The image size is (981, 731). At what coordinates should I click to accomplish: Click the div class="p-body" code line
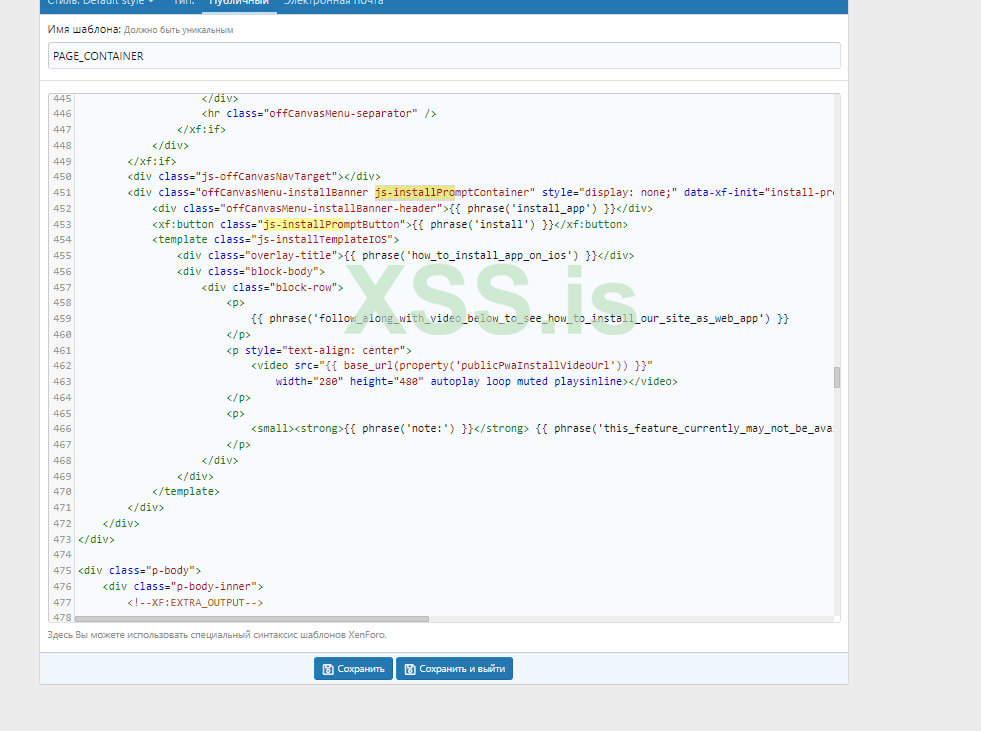tap(140, 570)
